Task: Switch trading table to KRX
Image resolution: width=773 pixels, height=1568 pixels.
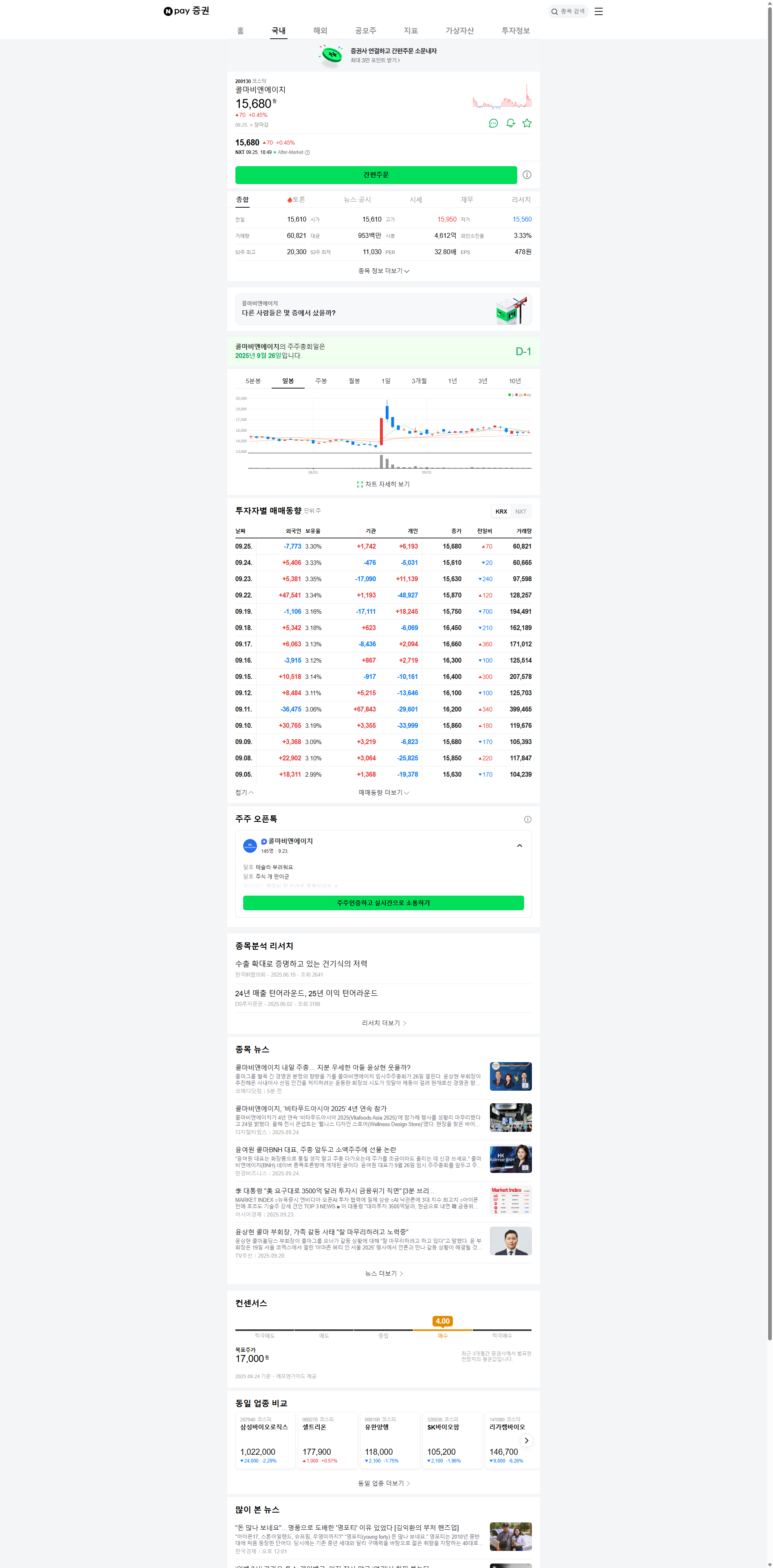Action: point(501,511)
